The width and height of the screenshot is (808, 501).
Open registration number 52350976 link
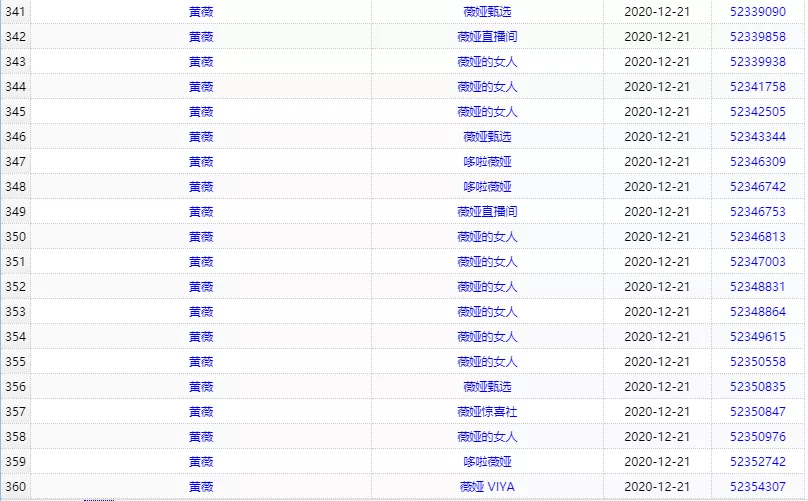pyautogui.click(x=758, y=437)
